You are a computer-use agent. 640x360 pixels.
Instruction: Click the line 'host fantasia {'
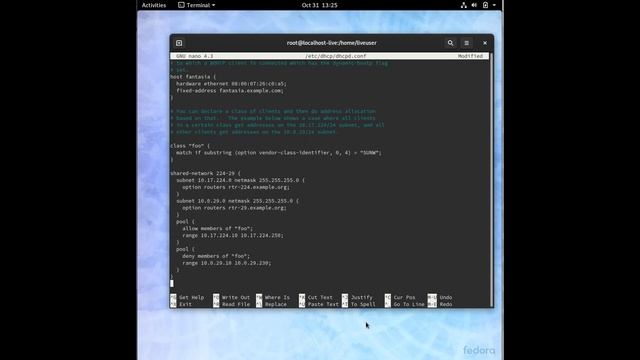(x=193, y=77)
